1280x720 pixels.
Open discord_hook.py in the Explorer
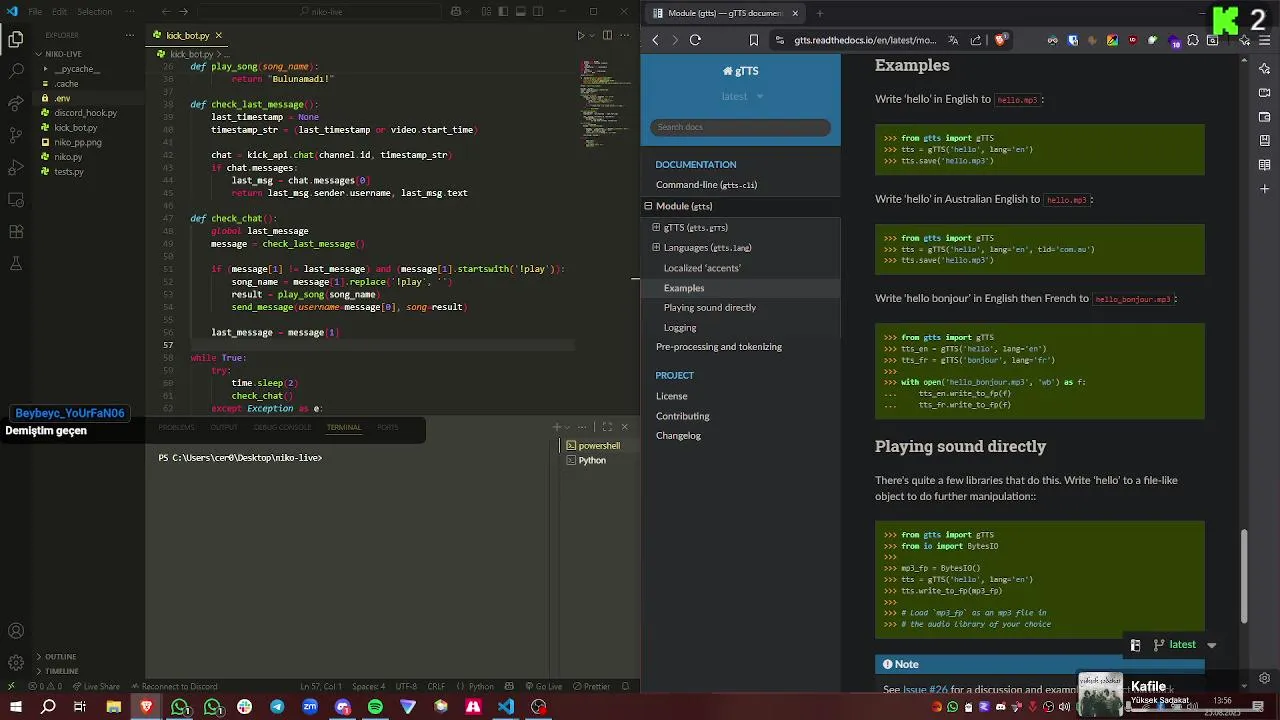point(85,113)
